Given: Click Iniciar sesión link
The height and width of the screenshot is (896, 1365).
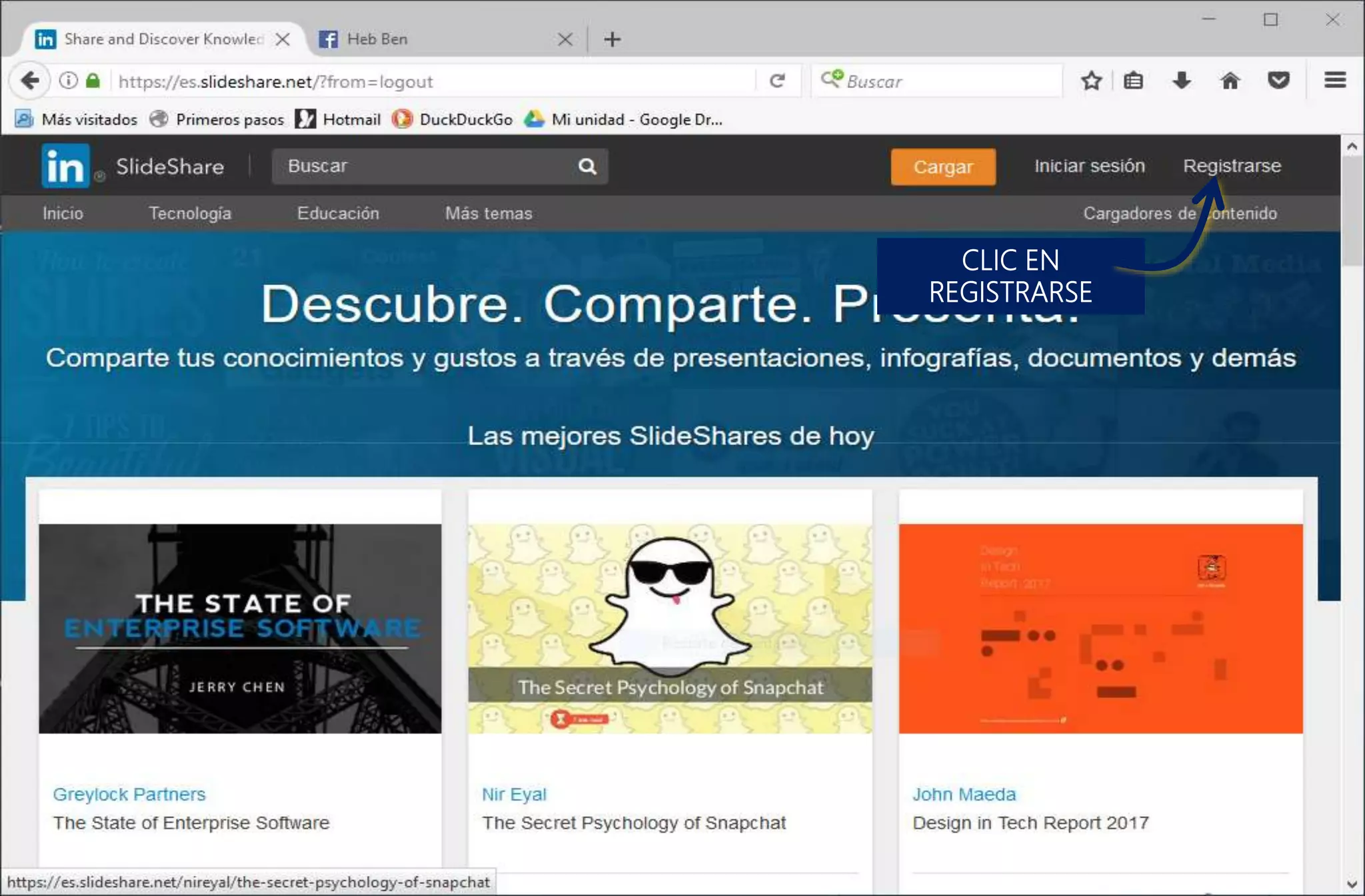Looking at the screenshot, I should coord(1089,166).
